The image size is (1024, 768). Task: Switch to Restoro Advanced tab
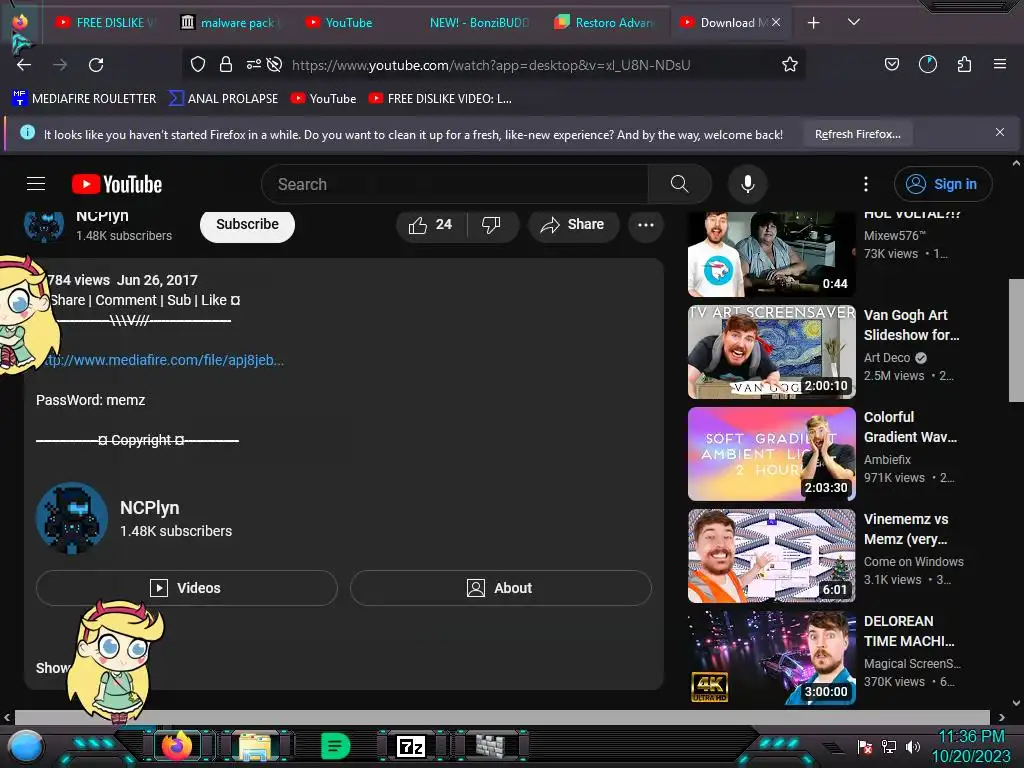603,23
